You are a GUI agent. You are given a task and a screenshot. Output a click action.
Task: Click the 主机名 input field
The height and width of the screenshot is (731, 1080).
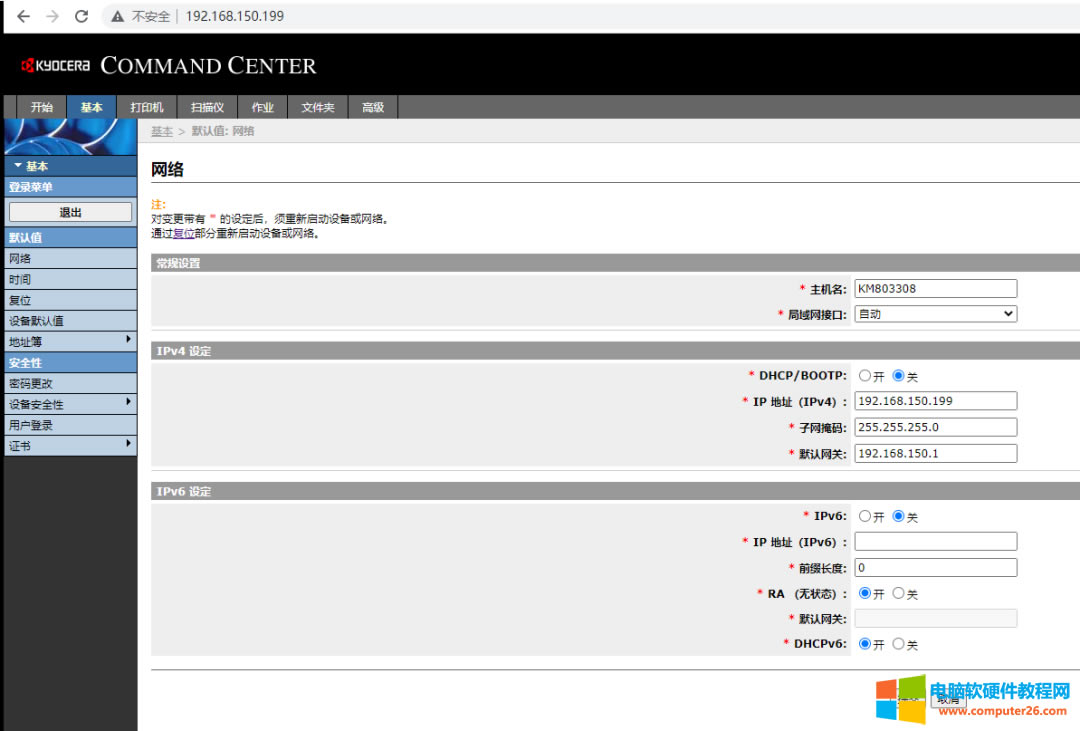pos(935,288)
